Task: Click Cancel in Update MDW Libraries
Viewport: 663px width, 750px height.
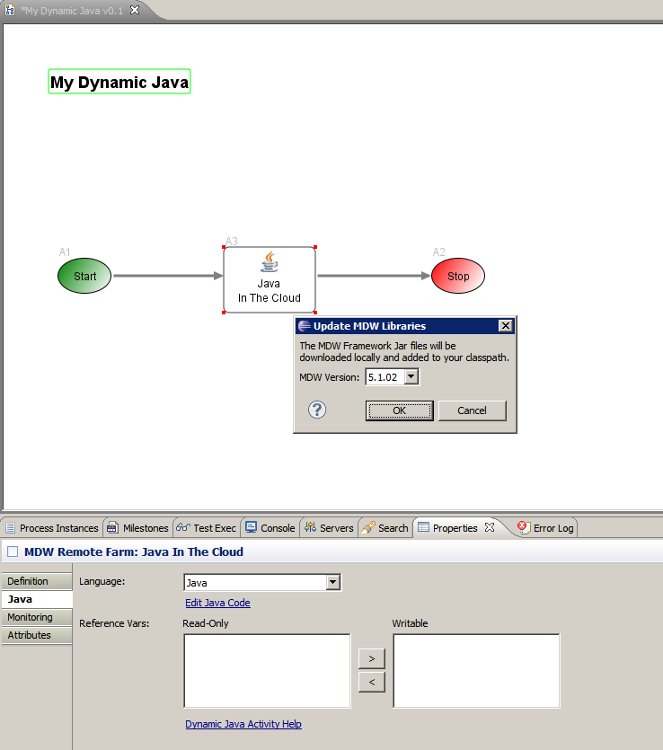Action: coord(472,410)
